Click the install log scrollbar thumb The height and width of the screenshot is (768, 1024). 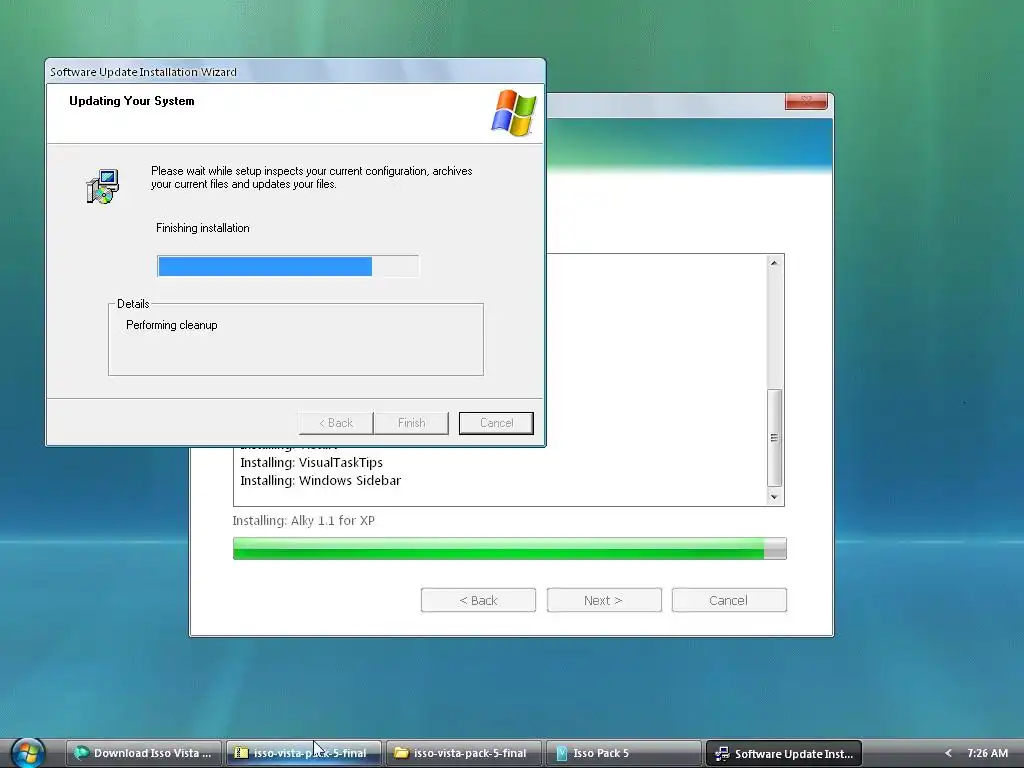(774, 438)
